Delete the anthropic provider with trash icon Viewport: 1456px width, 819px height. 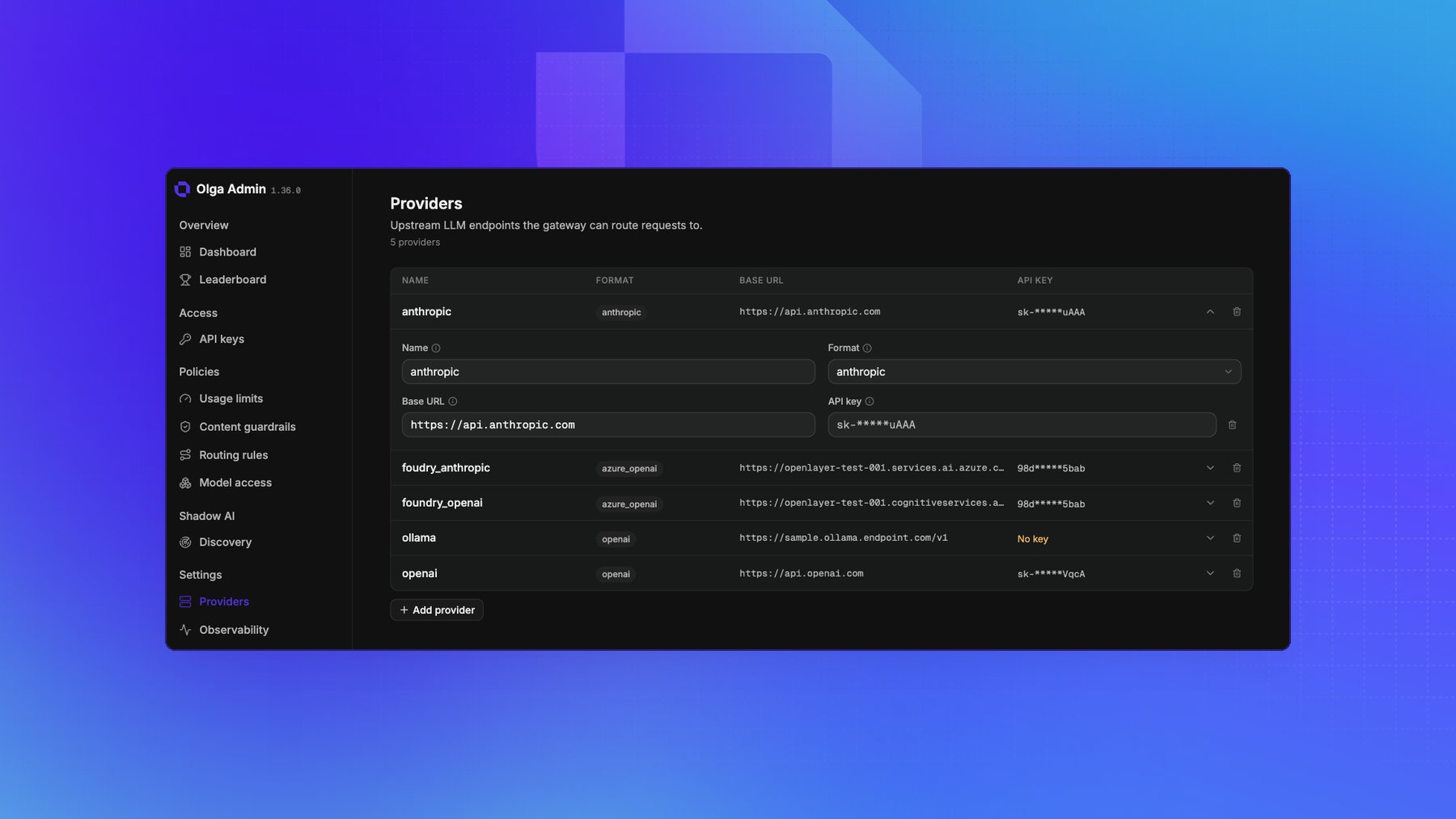pos(1237,312)
